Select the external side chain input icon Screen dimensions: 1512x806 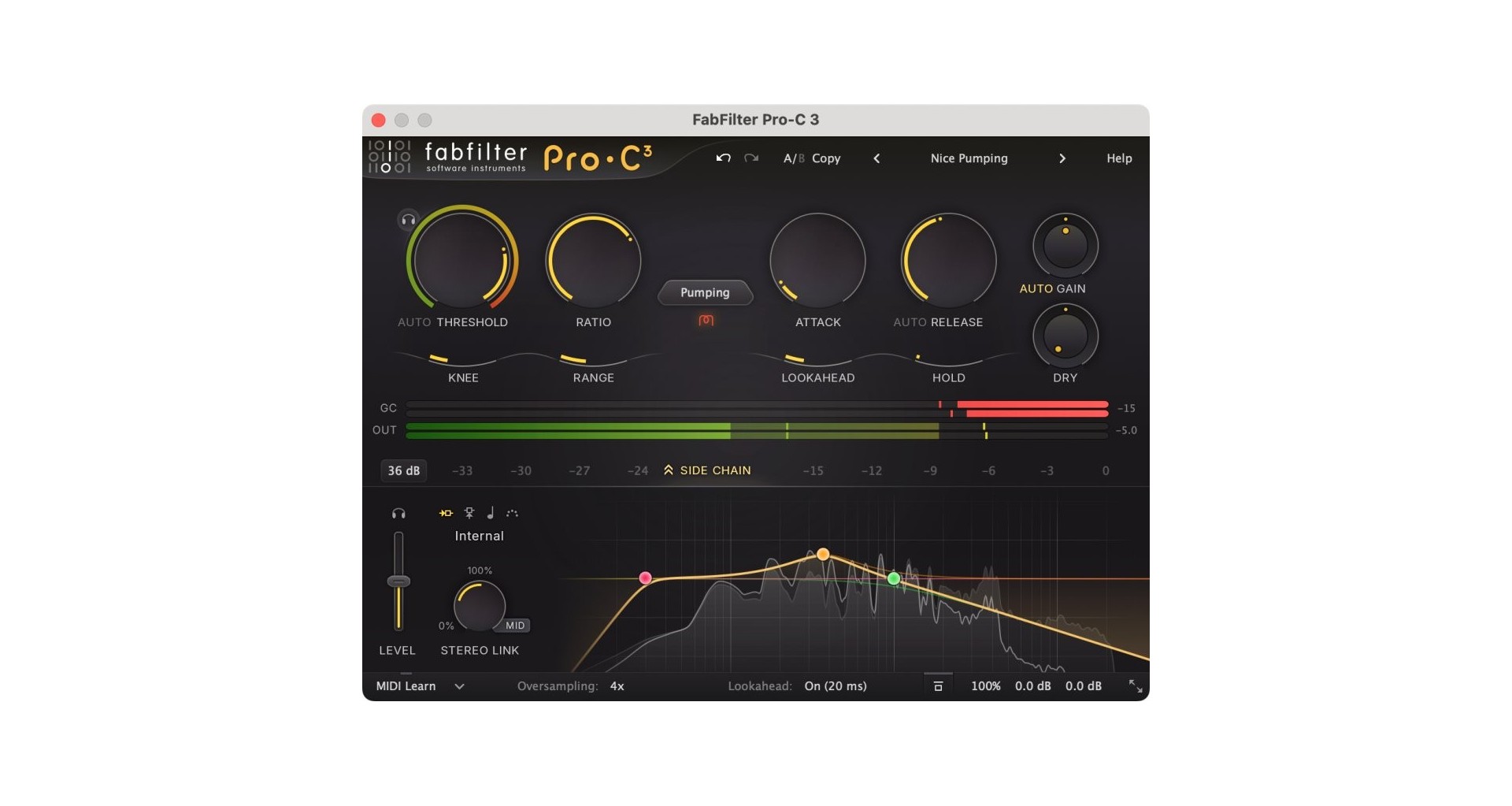pos(469,513)
